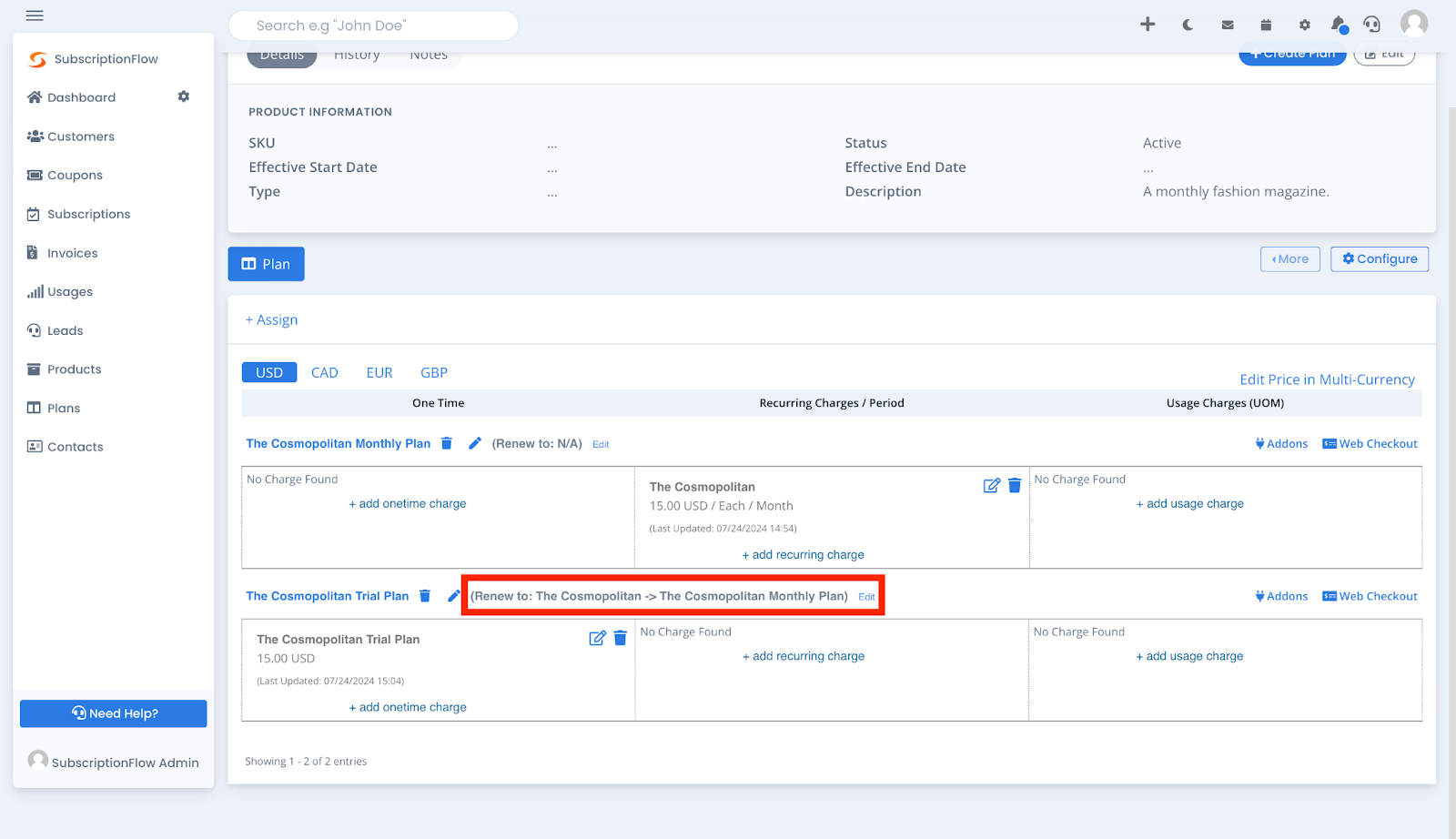The height and width of the screenshot is (839, 1456).
Task: Expand the More button
Action: pos(1290,259)
